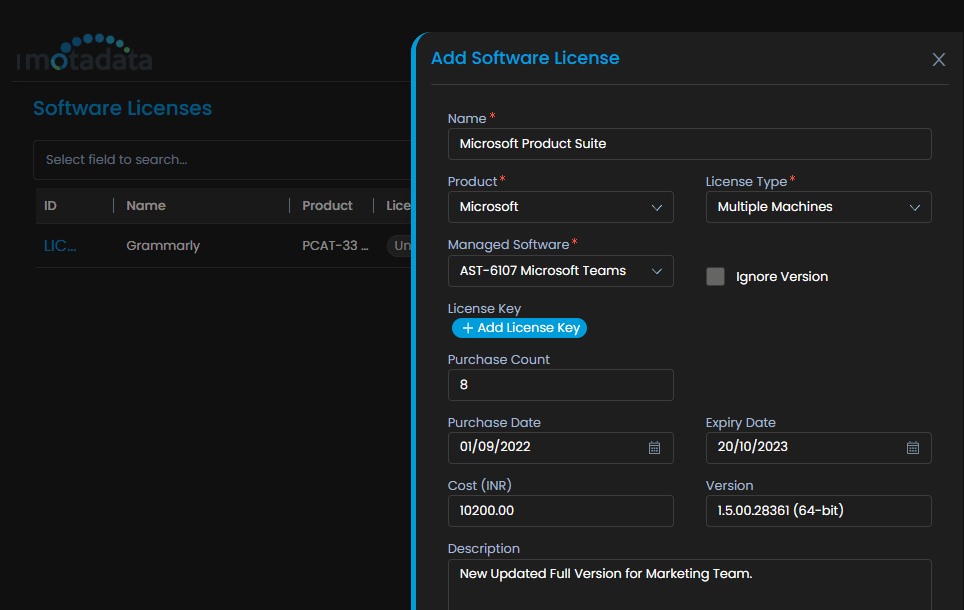Image resolution: width=964 pixels, height=610 pixels.
Task: Click inside the Description text area
Action: point(690,584)
